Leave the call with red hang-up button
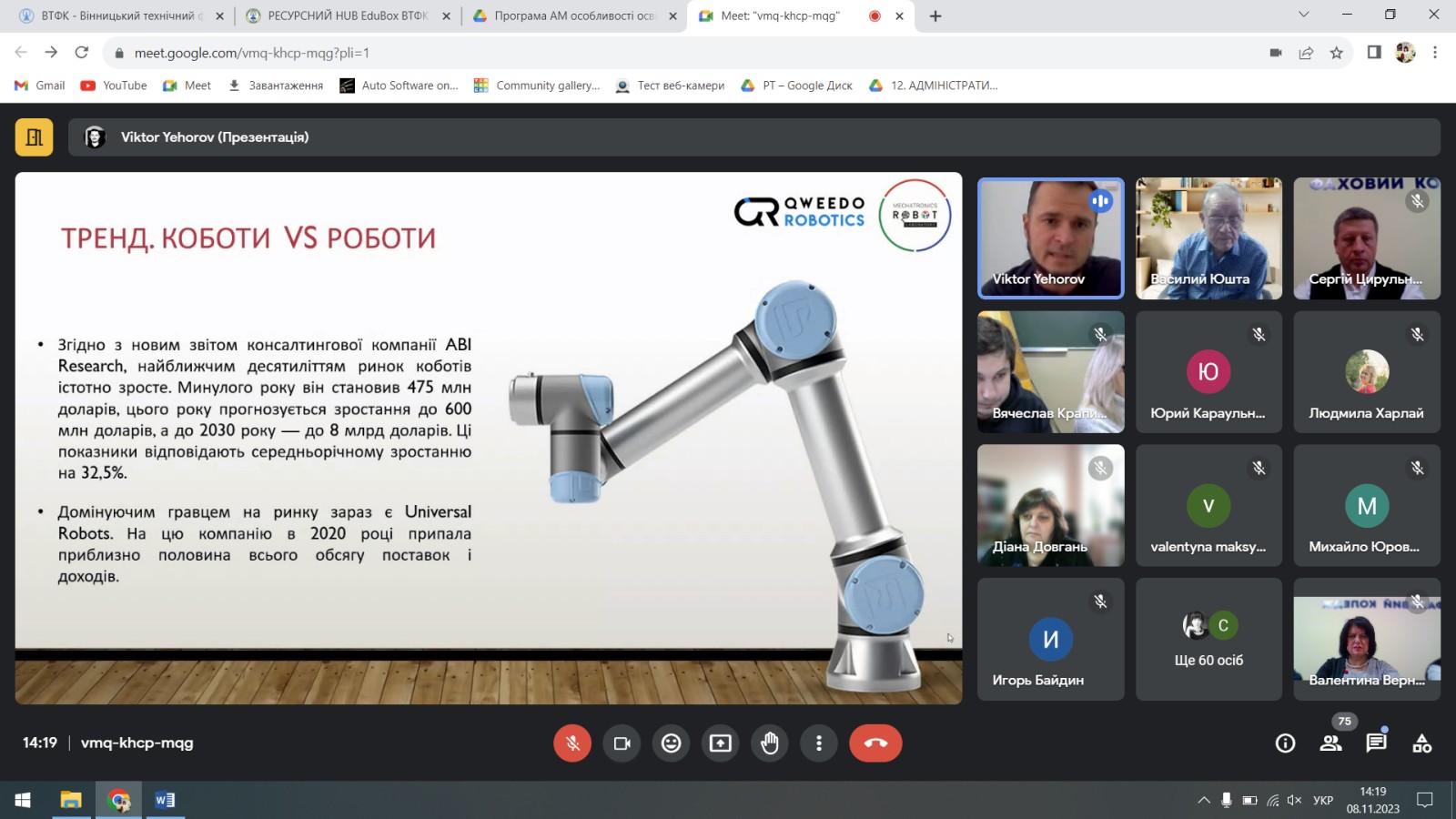 875,743
